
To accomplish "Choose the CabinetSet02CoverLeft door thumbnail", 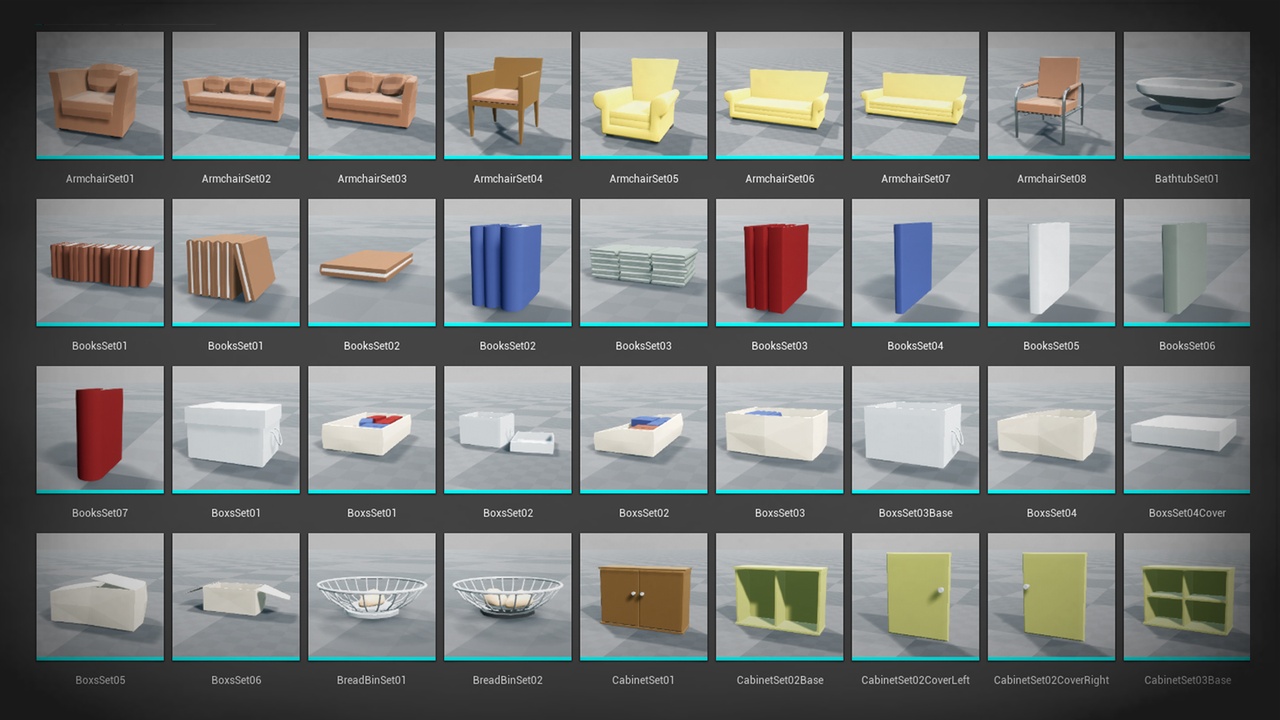I will point(916,596).
